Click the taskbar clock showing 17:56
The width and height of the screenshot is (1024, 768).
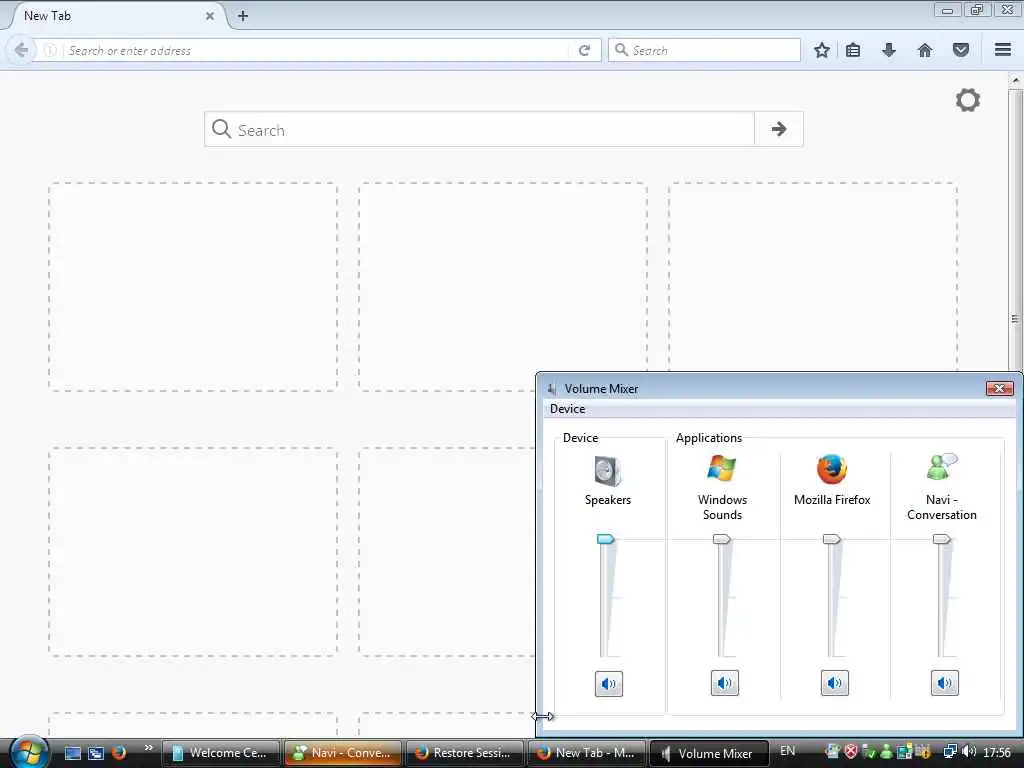point(997,752)
